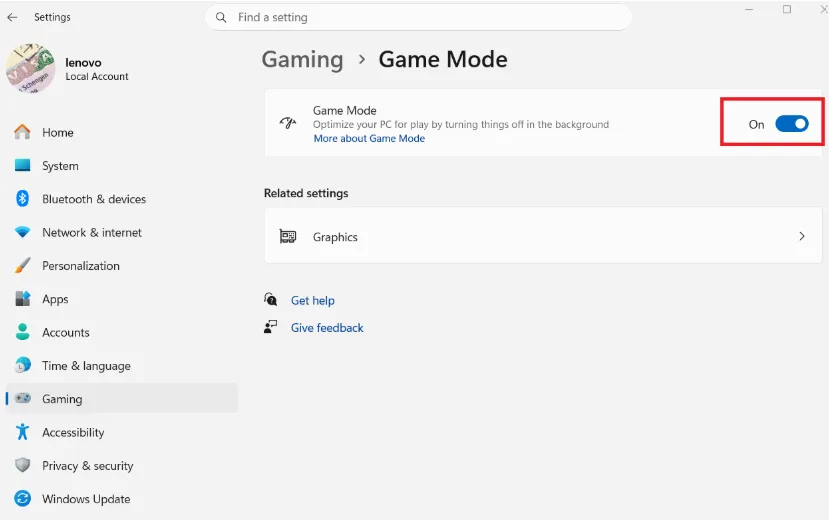This screenshot has height=520, width=829.
Task: Click the Related settings heading
Action: pyautogui.click(x=306, y=193)
